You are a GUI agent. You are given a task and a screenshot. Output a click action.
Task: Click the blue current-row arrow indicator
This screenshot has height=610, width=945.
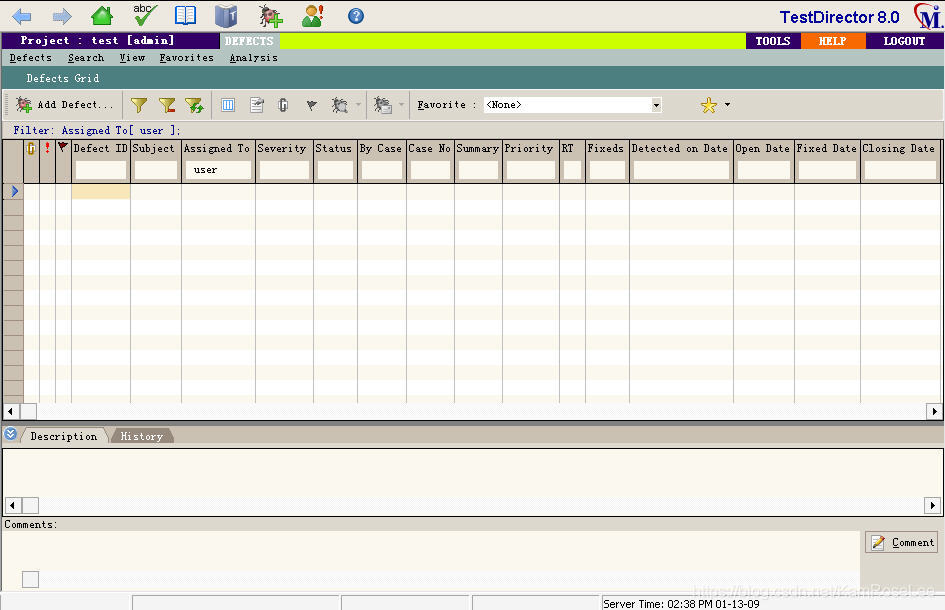pos(14,191)
